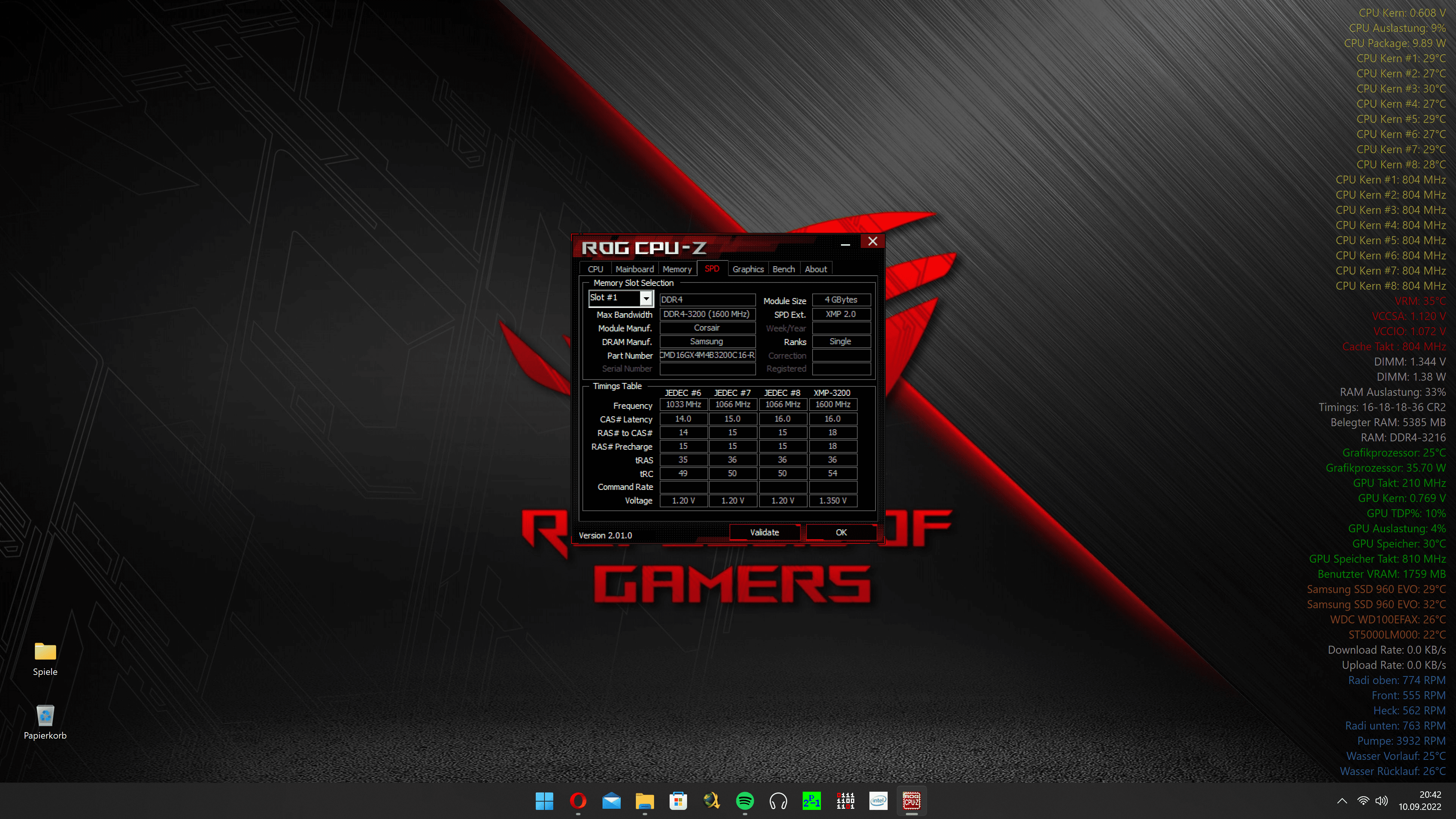This screenshot has width=1456, height=819.
Task: Click the Wasser Vorlauf: 25°C overlay reading
Action: tap(1395, 756)
